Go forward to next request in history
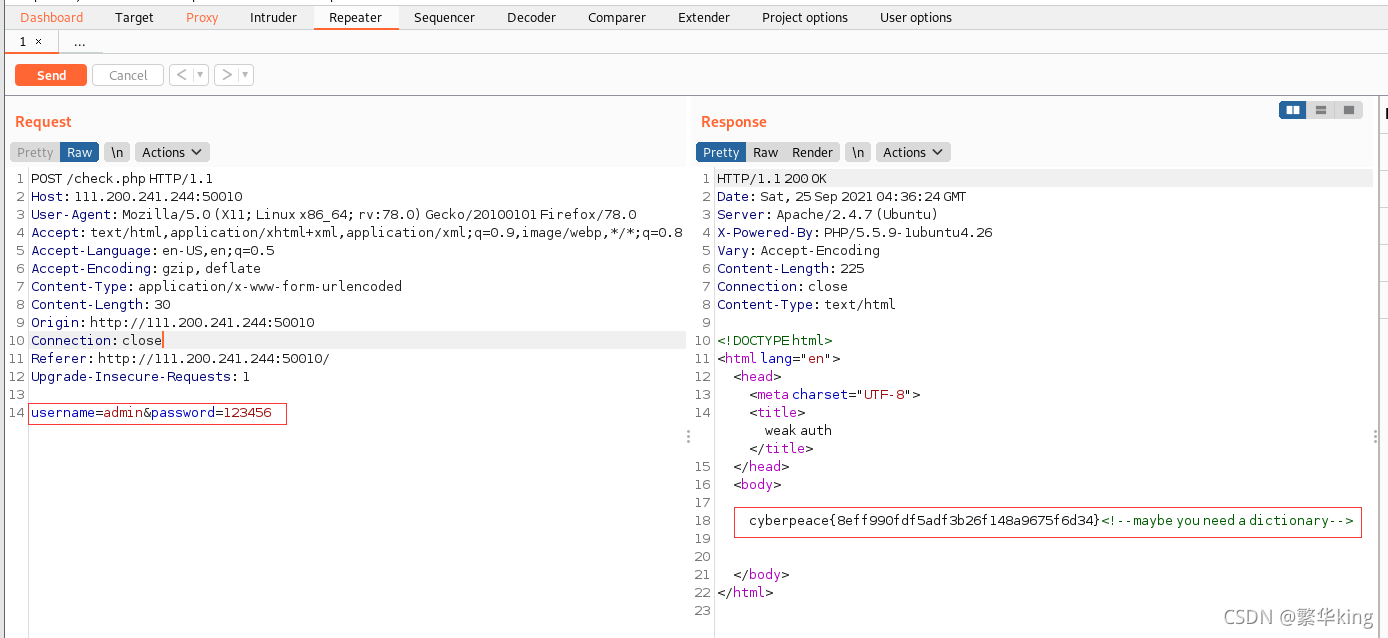The height and width of the screenshot is (638, 1388). pos(226,75)
